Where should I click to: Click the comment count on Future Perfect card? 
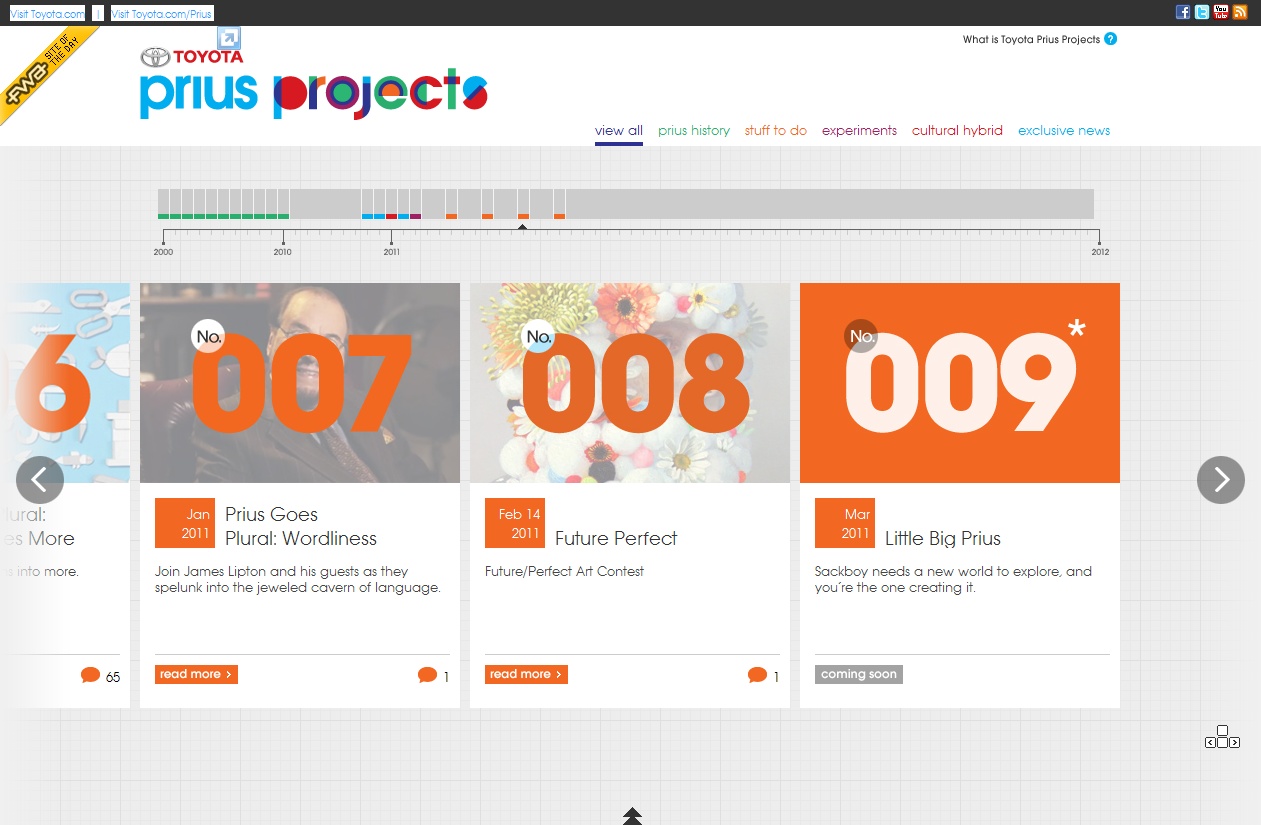coord(776,677)
